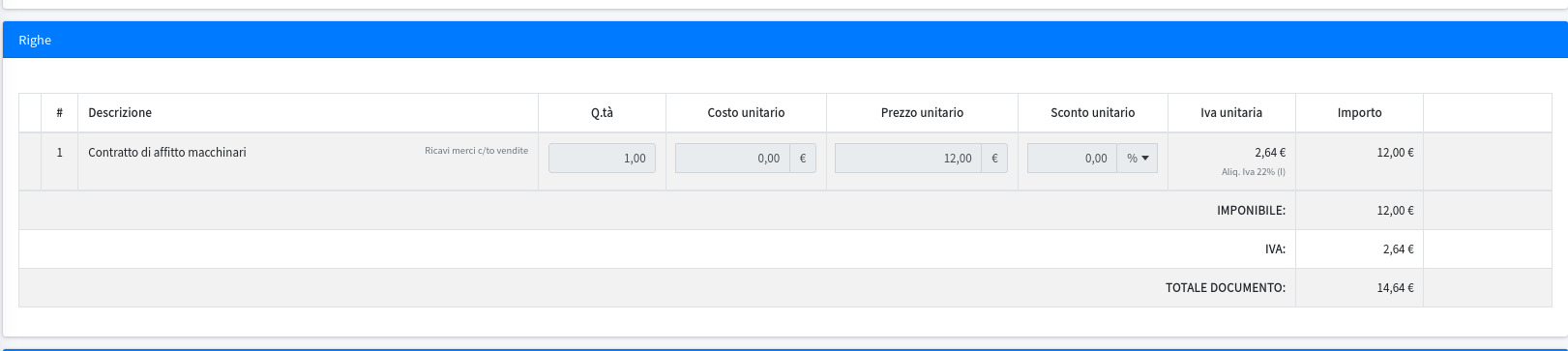Click the TOTALE DOCUMENTO label
This screenshot has width=1568, height=351.
click(1226, 288)
